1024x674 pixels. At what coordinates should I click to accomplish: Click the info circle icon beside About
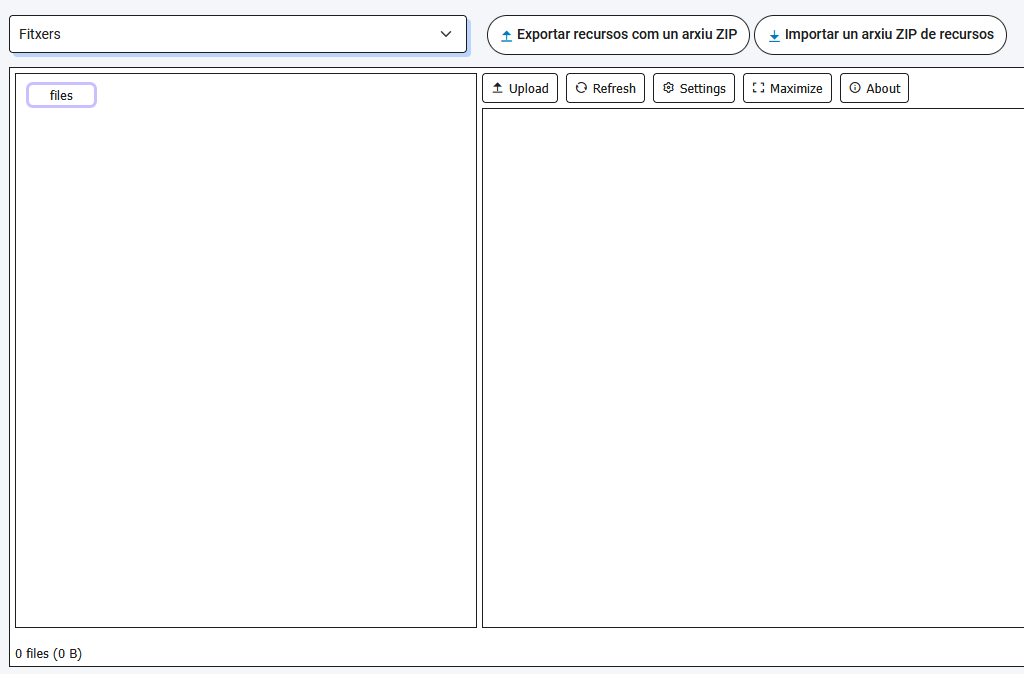[855, 88]
